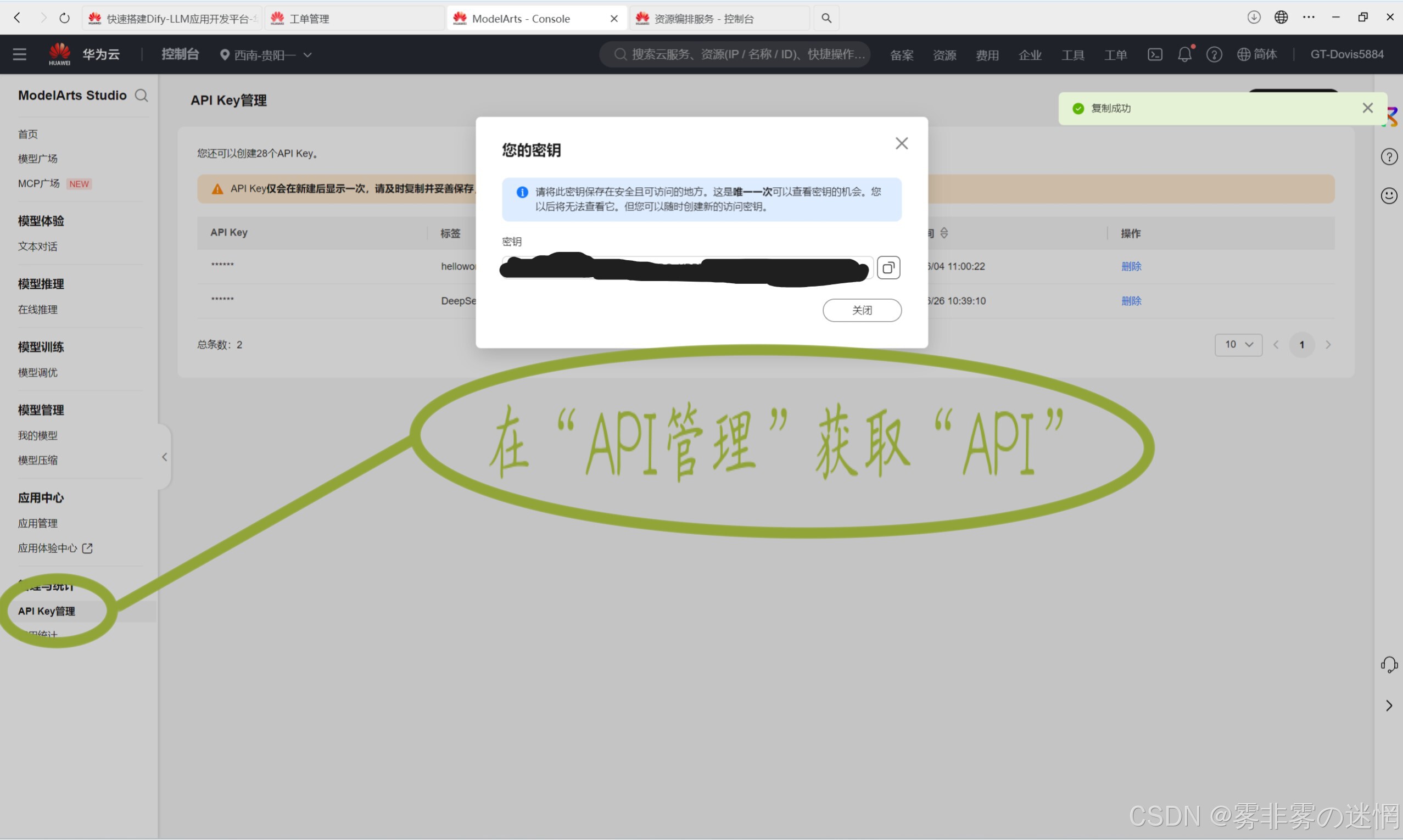
Task: Copy the secret key with the copy icon
Action: (888, 268)
